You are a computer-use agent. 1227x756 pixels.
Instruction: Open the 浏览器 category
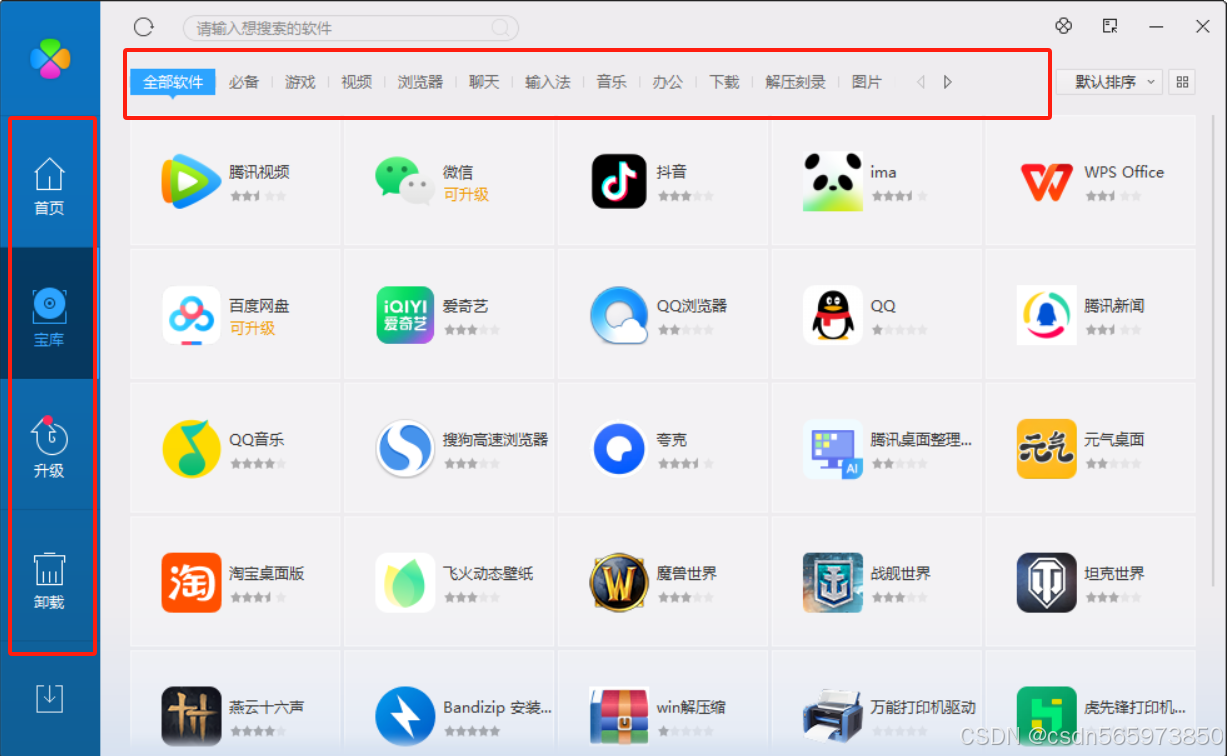[x=420, y=82]
